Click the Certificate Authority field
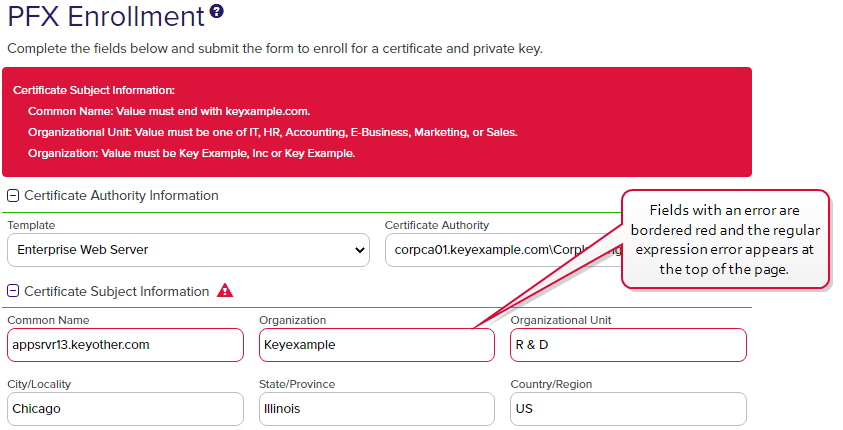843x430 pixels. click(x=503, y=250)
